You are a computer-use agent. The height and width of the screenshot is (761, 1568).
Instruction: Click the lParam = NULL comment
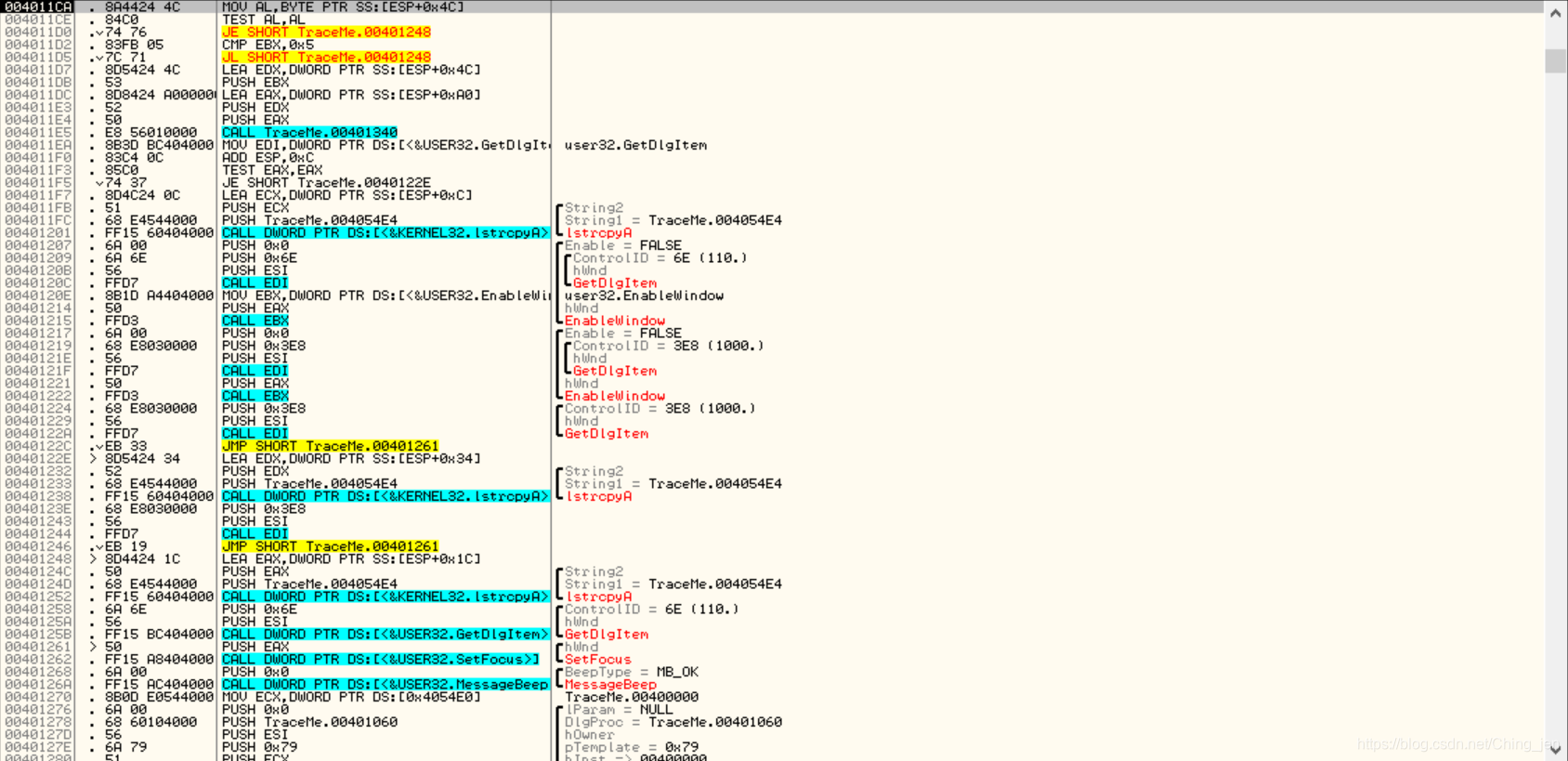[619, 709]
